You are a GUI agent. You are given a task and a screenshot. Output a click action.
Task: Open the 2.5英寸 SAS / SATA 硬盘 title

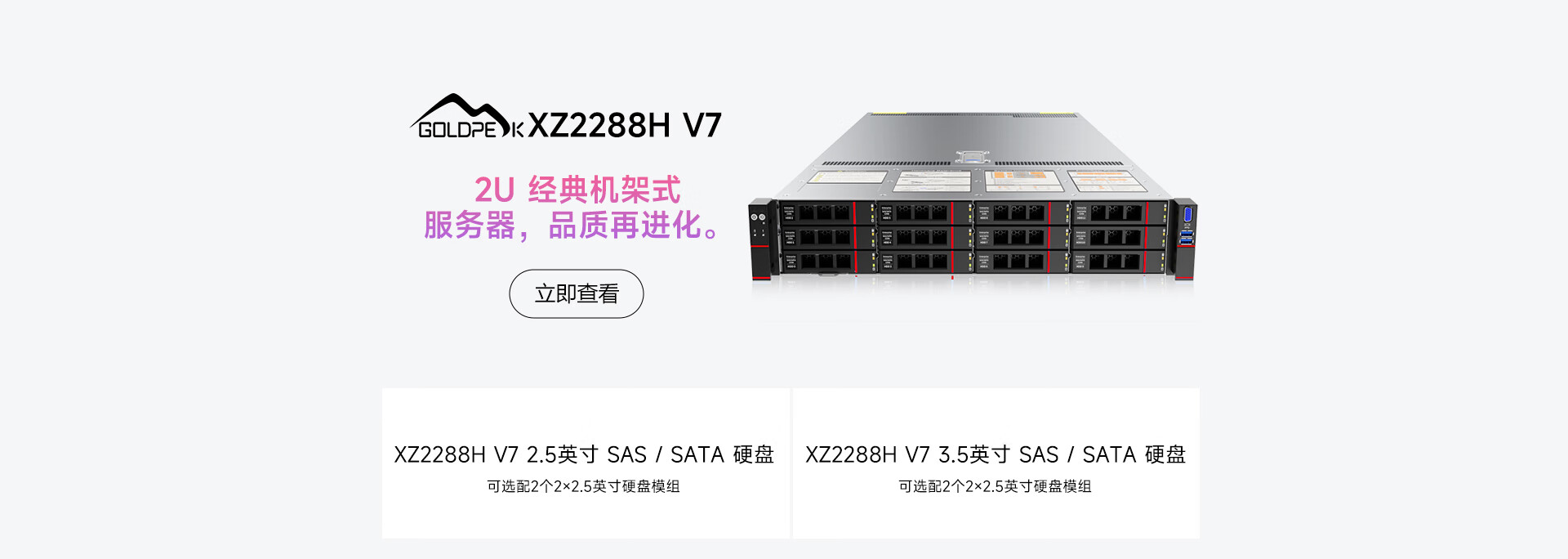584,454
